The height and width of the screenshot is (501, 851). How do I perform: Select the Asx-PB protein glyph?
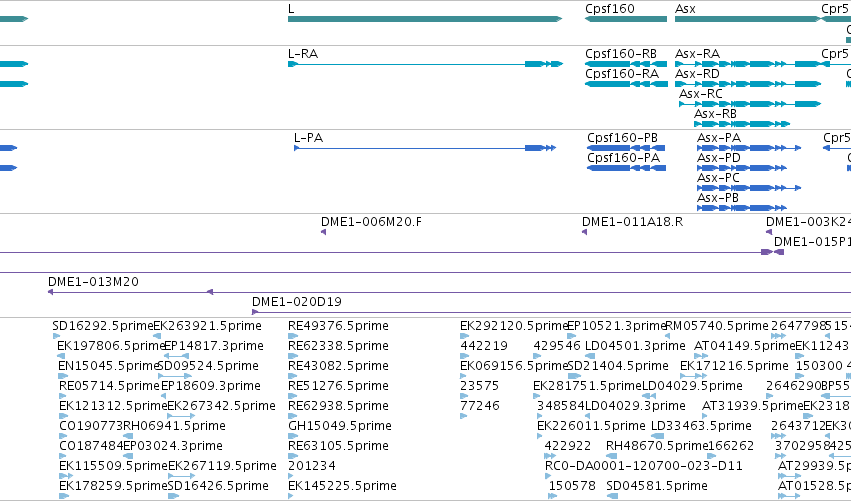point(742,208)
